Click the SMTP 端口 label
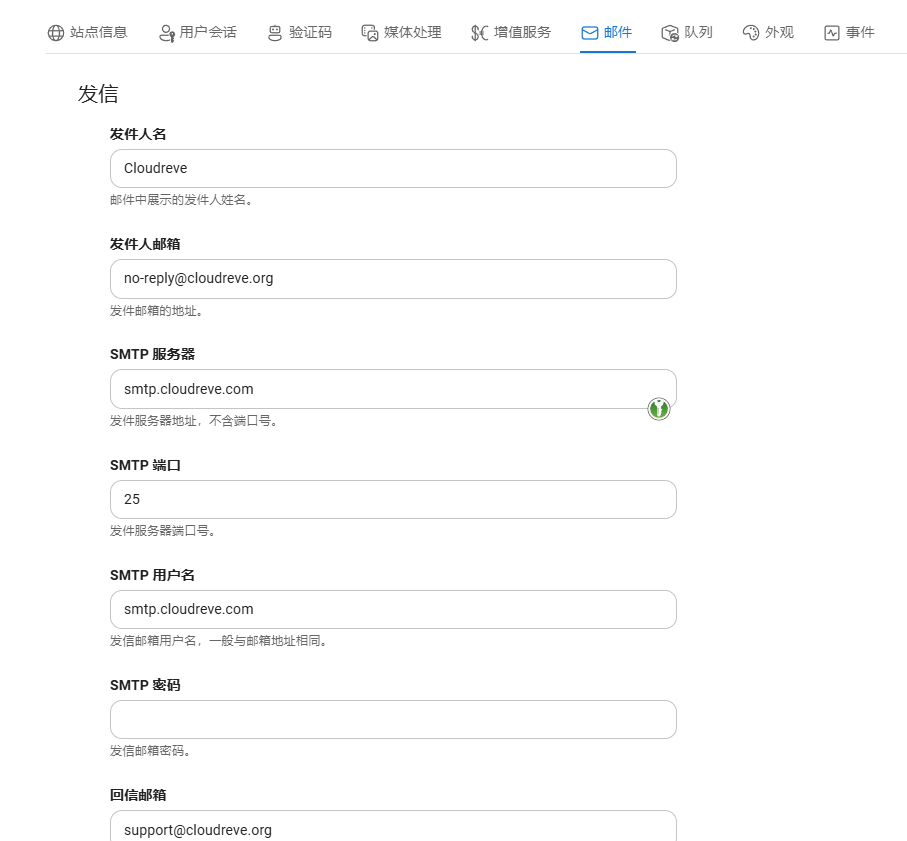 pos(146,465)
